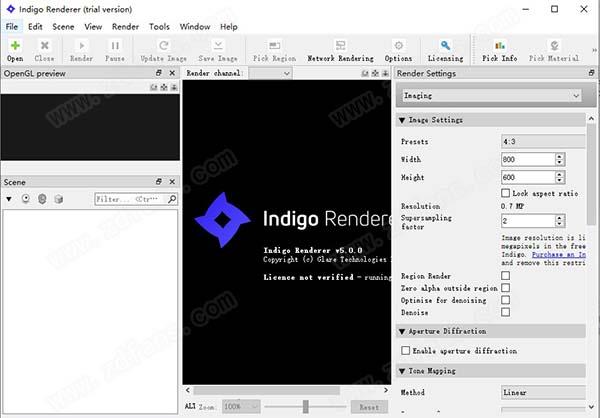
Task: Open the Edit menu
Action: 35,27
